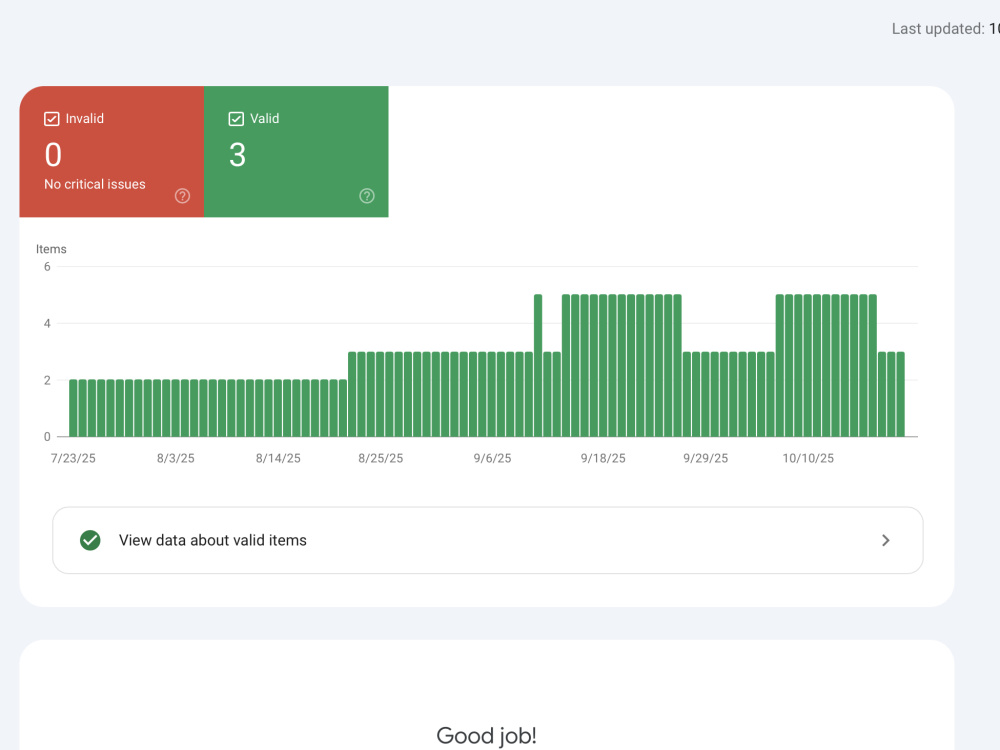Click the y-axis label 4
This screenshot has width=1000, height=750.
point(47,323)
